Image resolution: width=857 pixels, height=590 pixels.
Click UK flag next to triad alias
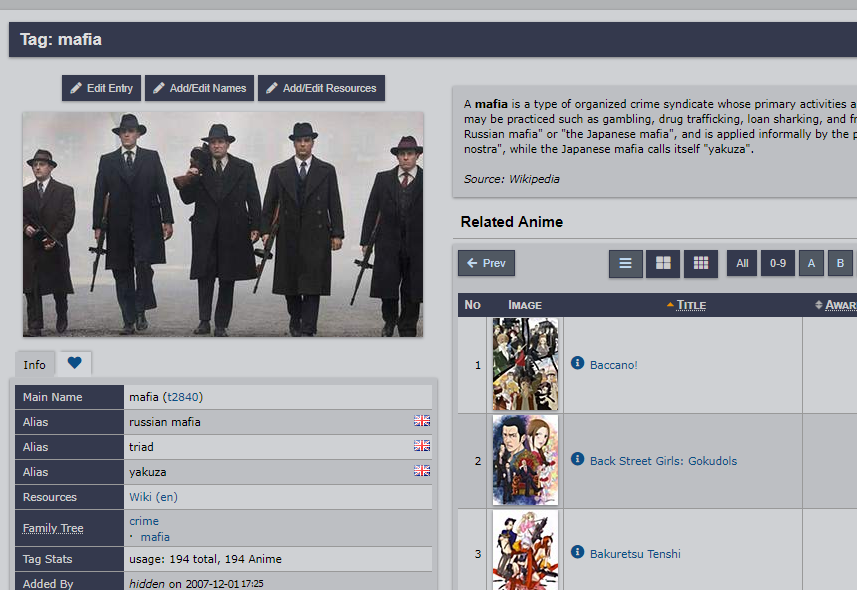tap(422, 446)
